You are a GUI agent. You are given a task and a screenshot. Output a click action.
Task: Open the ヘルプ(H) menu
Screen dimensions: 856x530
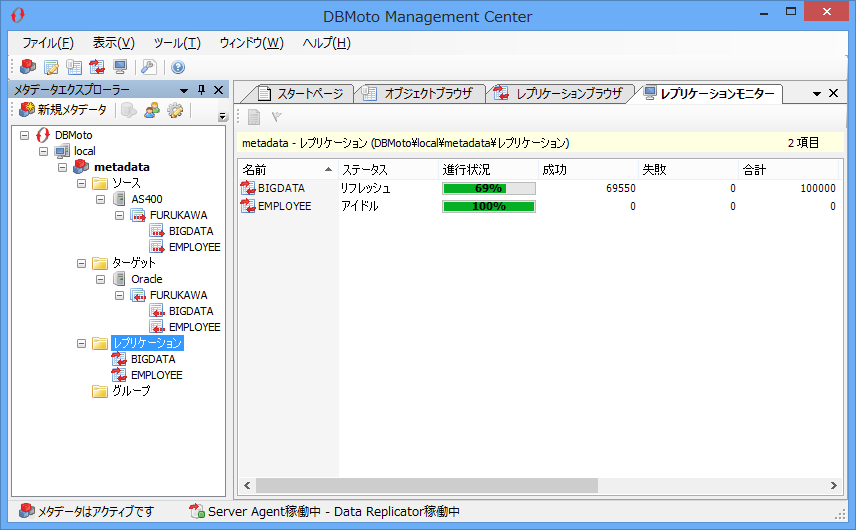pos(326,43)
